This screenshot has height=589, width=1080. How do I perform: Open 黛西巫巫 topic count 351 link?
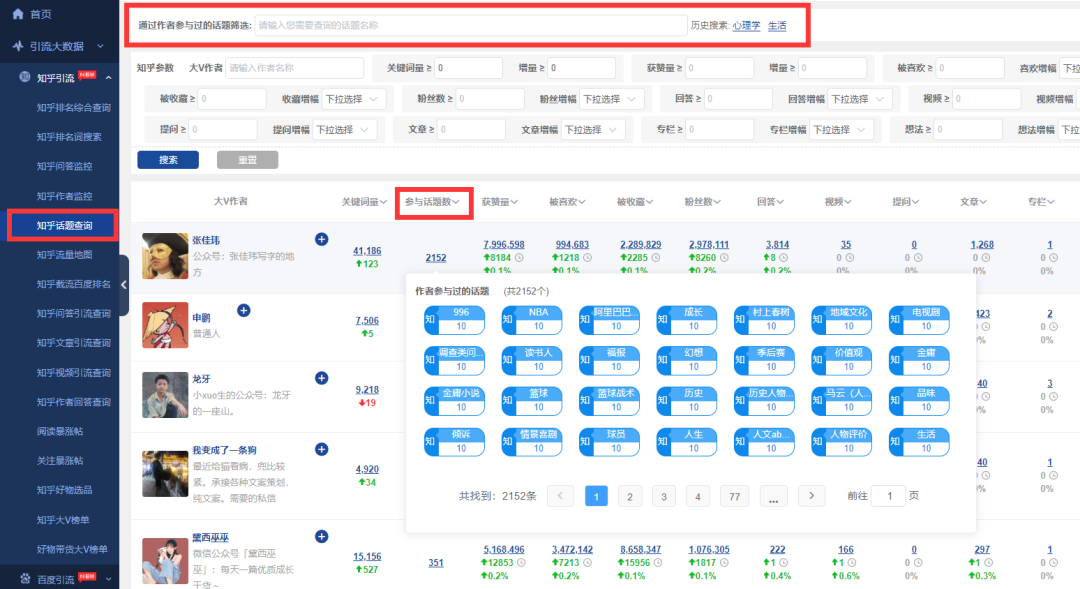coord(435,563)
